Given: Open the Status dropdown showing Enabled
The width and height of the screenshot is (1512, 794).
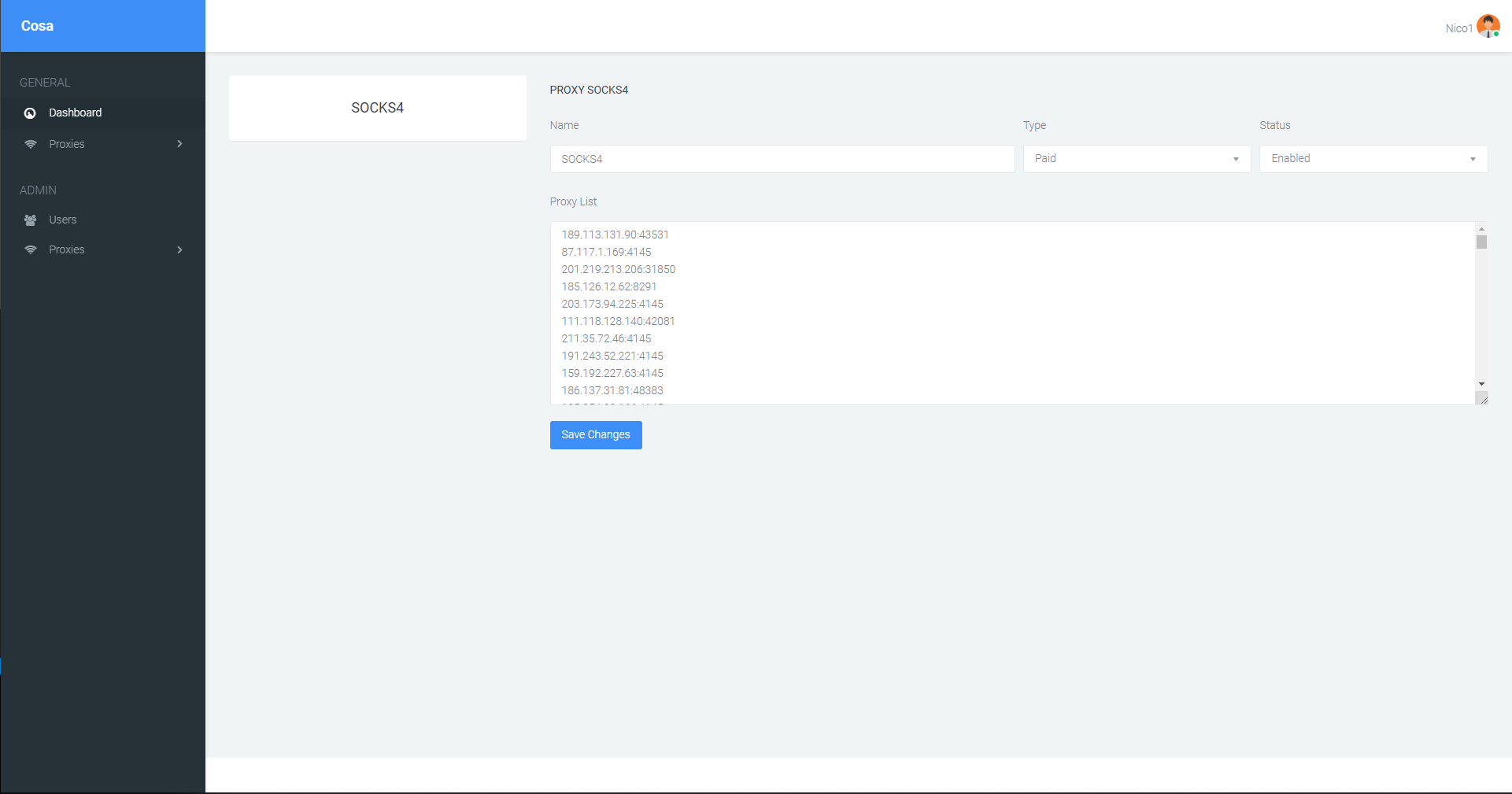Looking at the screenshot, I should tap(1373, 159).
